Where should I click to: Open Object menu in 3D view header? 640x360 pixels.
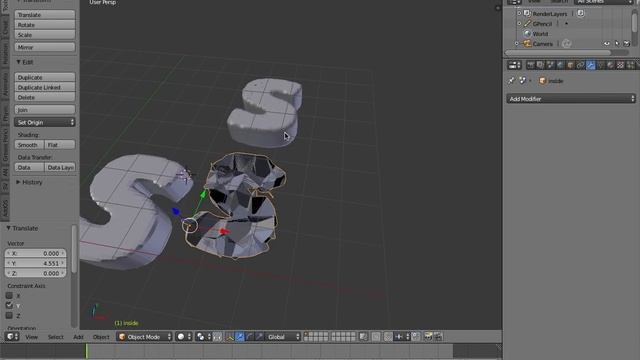click(x=101, y=337)
